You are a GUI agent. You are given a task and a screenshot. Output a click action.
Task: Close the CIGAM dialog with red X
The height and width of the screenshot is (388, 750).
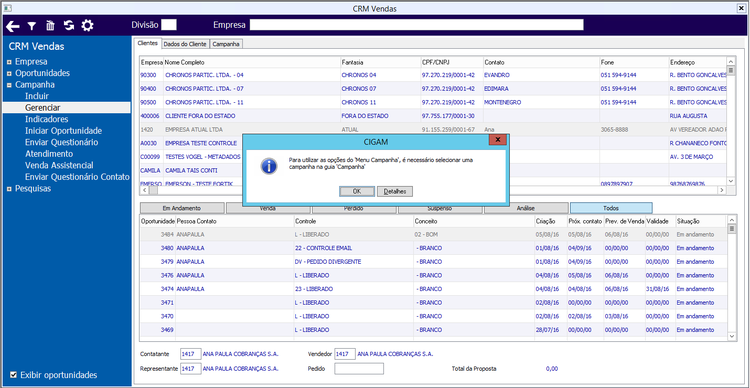[497, 140]
